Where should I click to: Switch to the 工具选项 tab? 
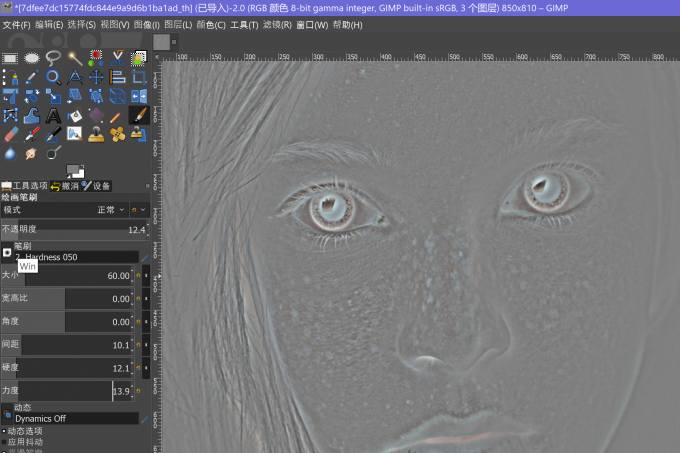(x=25, y=186)
